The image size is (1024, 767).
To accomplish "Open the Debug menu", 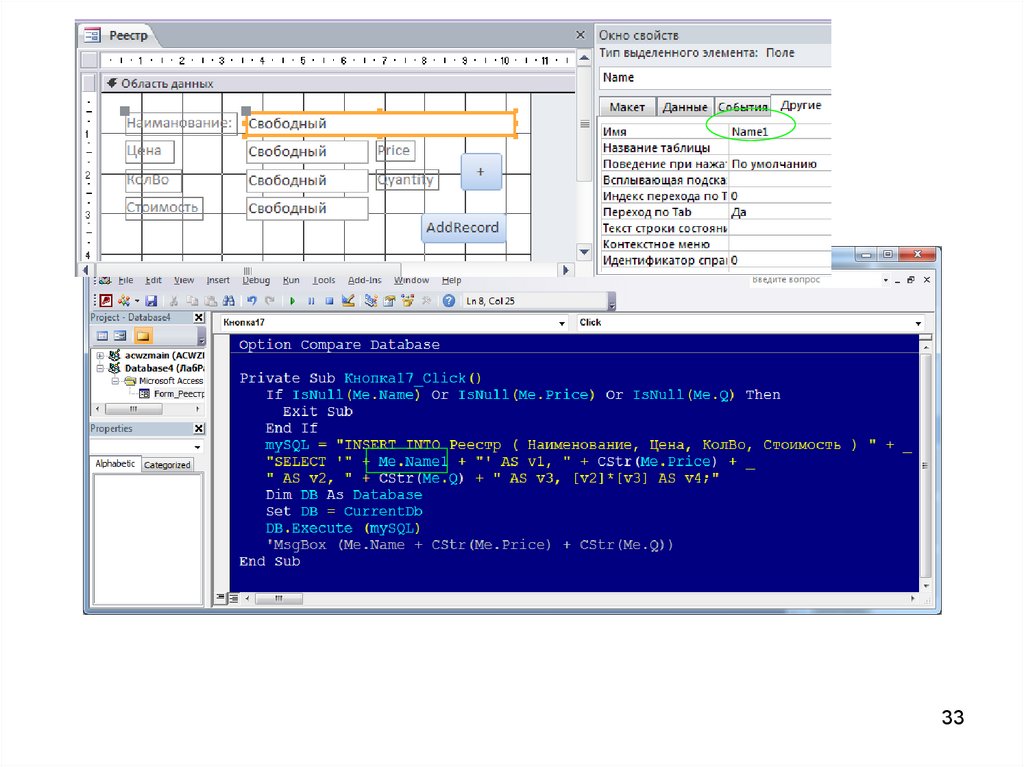I will pos(256,281).
